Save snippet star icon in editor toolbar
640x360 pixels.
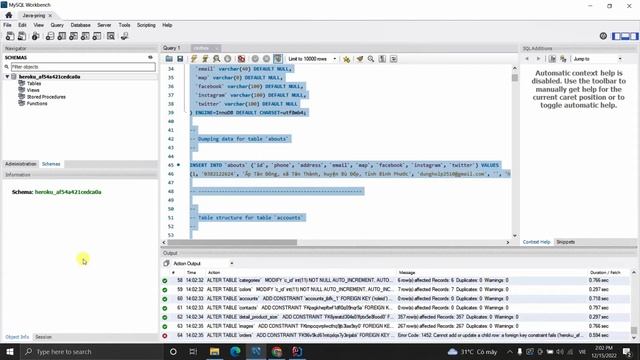coord(346,59)
